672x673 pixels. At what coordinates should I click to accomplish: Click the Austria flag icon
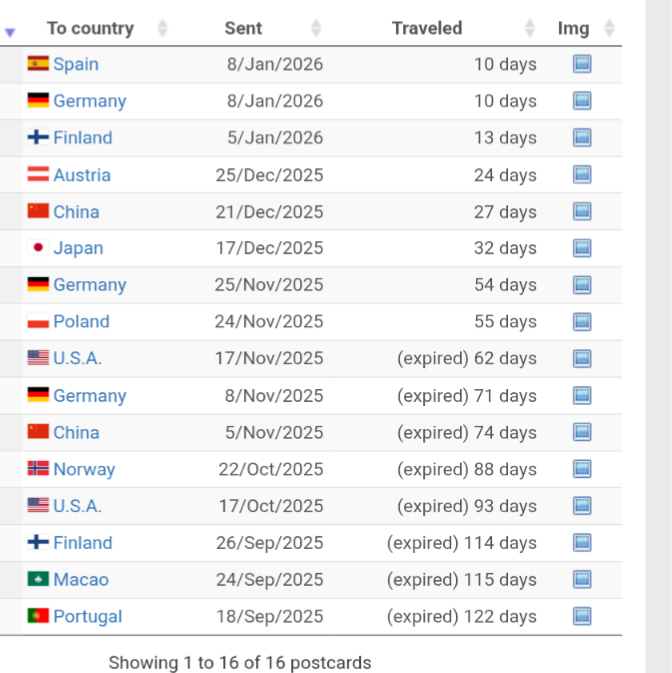[38, 175]
